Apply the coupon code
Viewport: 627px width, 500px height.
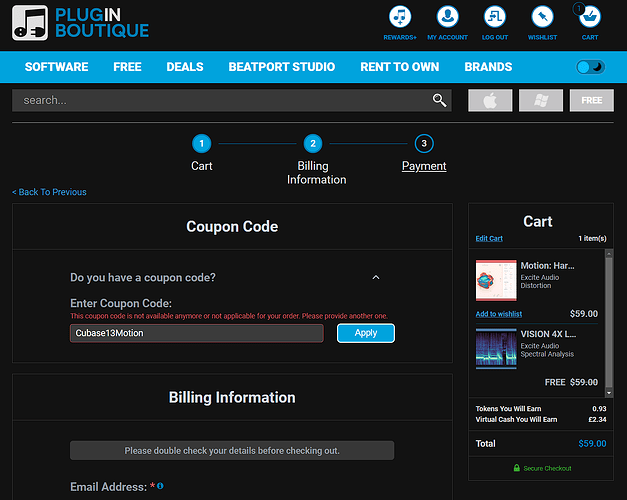coord(366,333)
